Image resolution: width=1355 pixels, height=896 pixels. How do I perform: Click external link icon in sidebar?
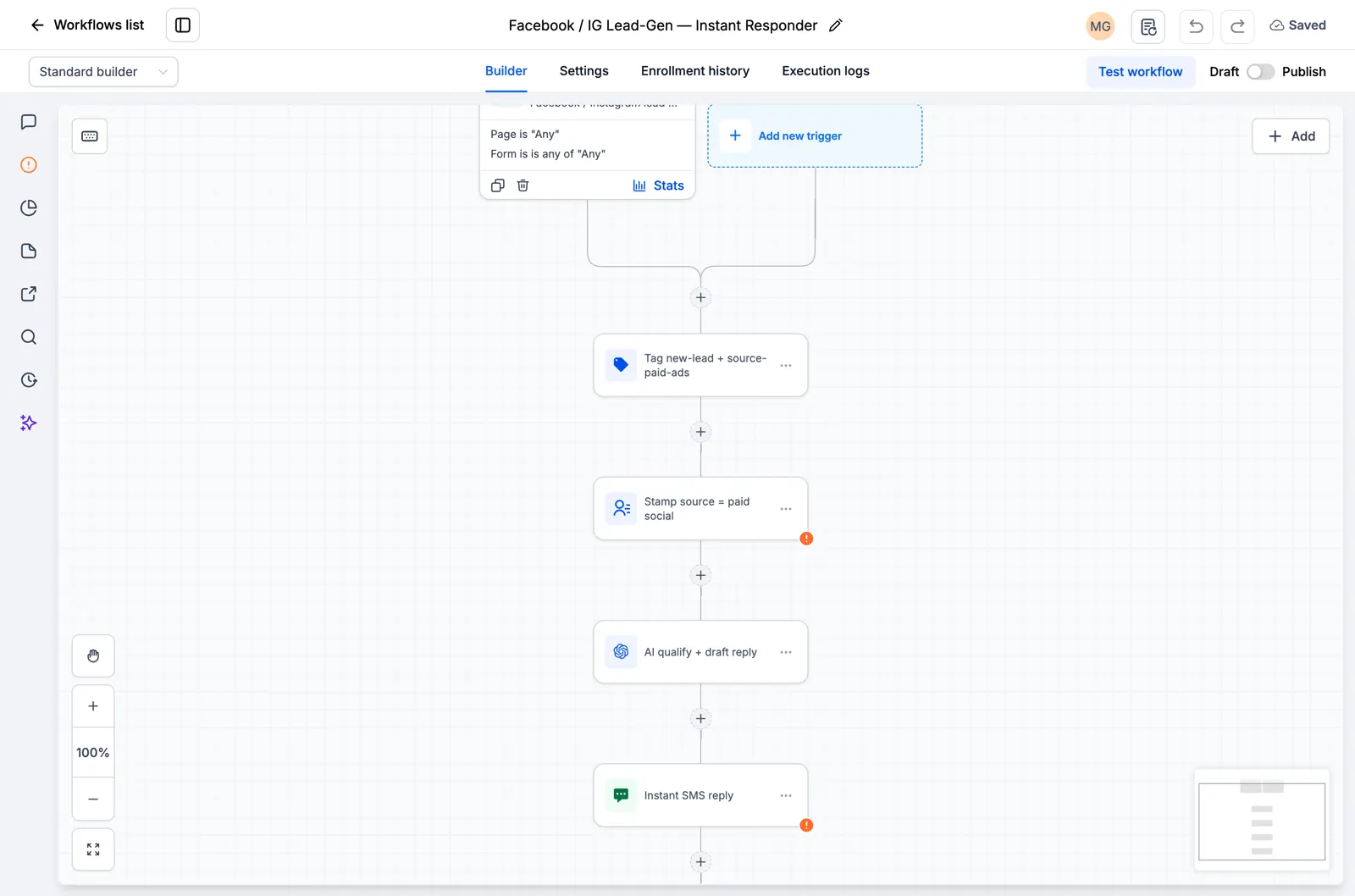(29, 294)
